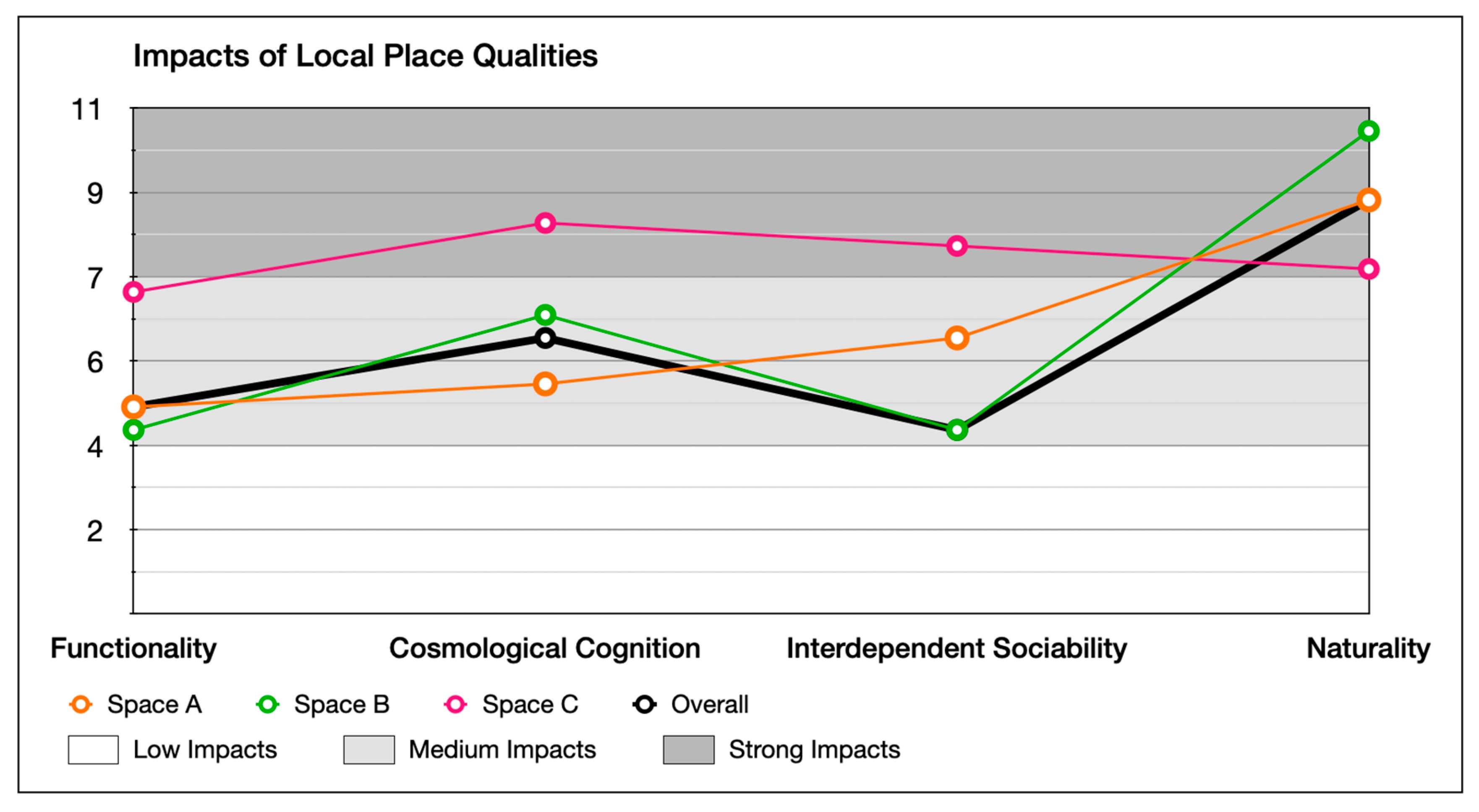Screen dimensions: 1479x812
Task: Click the dark gray Strong Impacts swatch
Action: 688,749
